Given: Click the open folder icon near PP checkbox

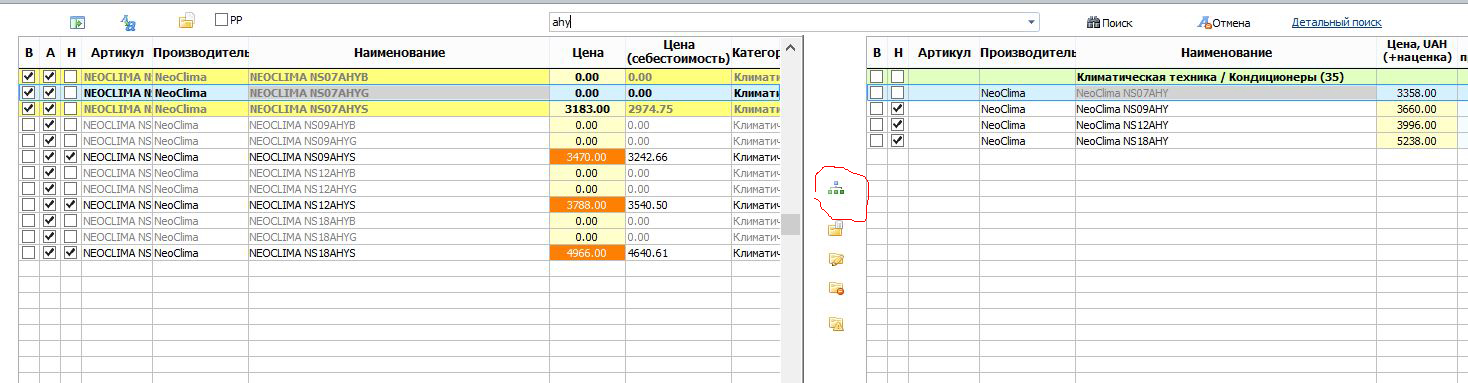Looking at the screenshot, I should coord(186,21).
